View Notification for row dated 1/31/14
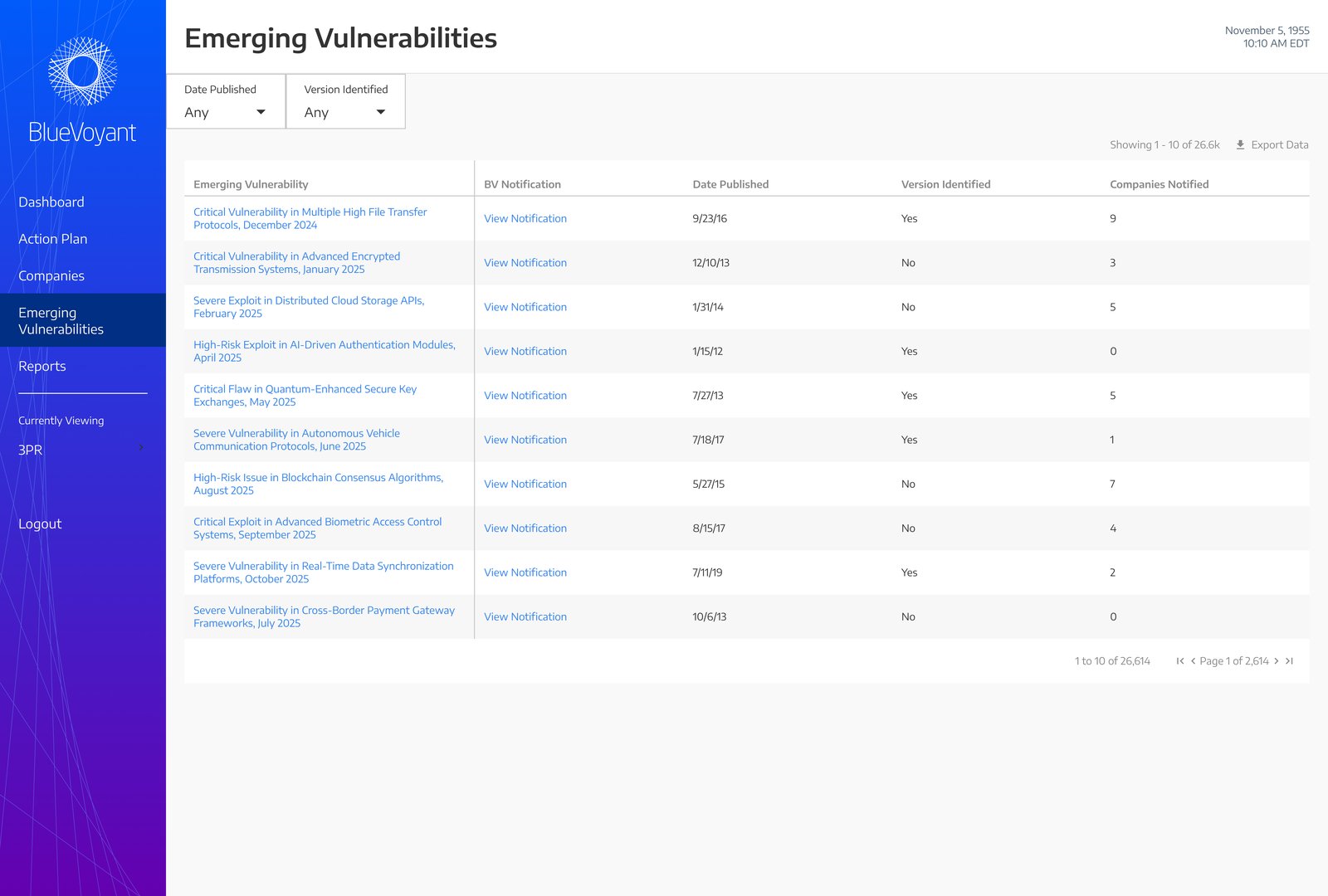The height and width of the screenshot is (896, 1328). 525,307
